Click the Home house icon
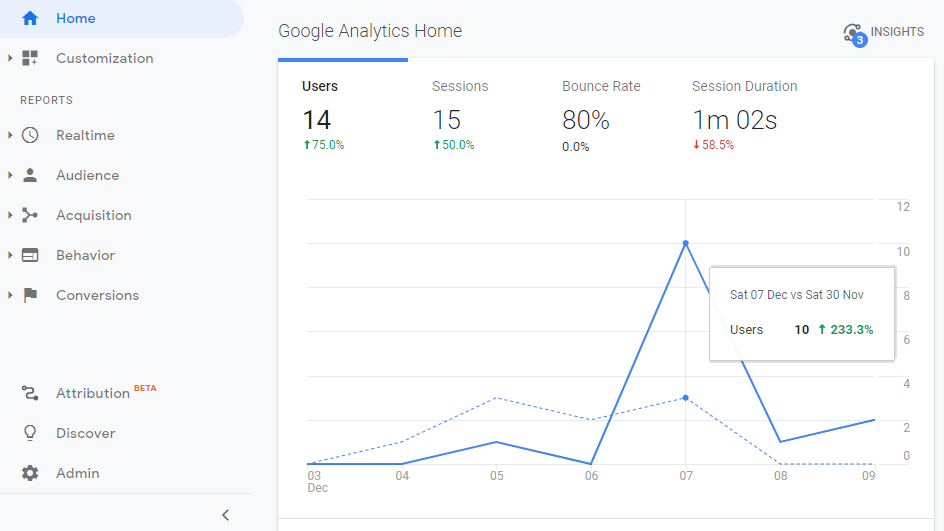944x531 pixels. click(x=30, y=18)
